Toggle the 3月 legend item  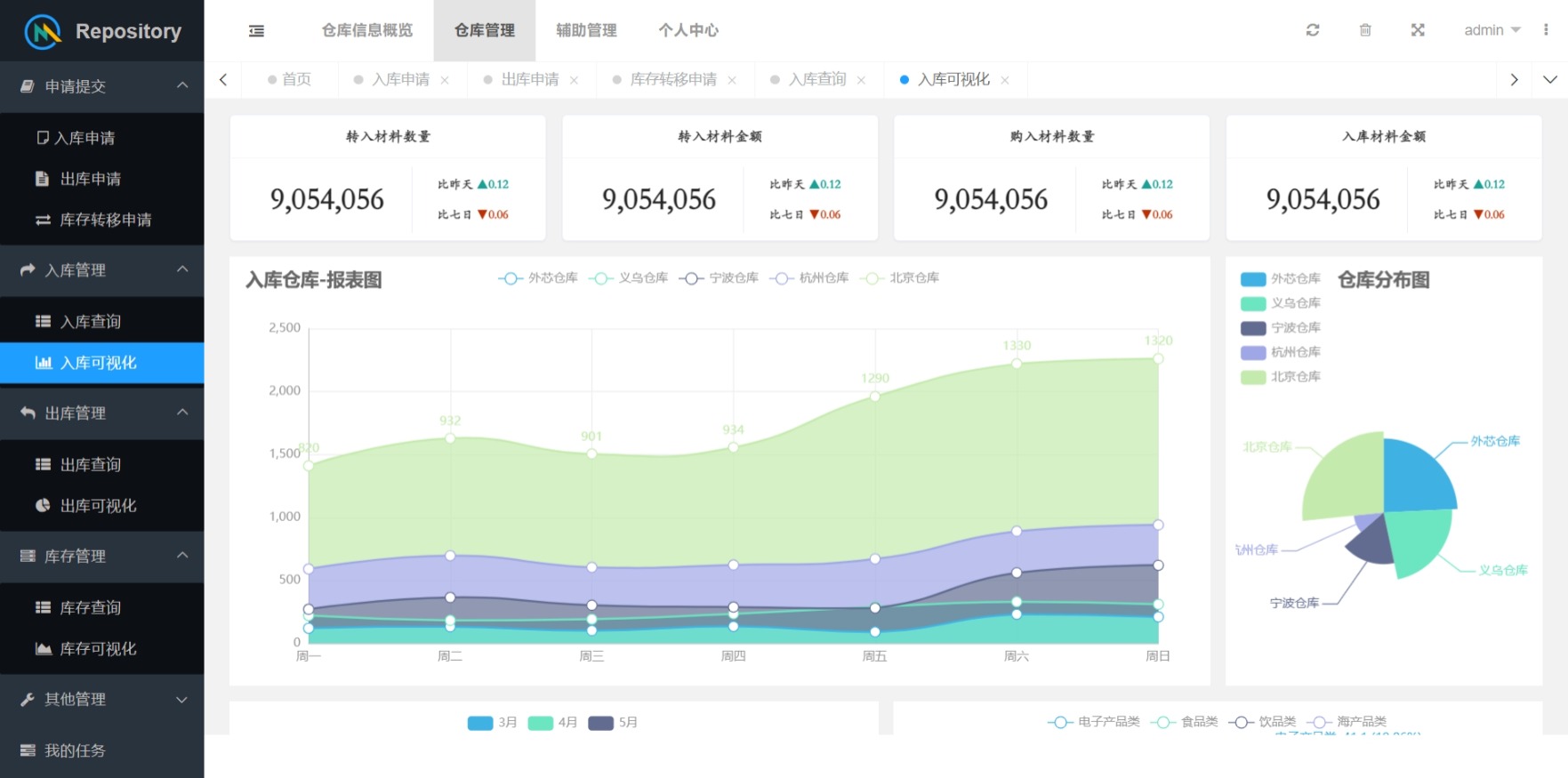493,723
